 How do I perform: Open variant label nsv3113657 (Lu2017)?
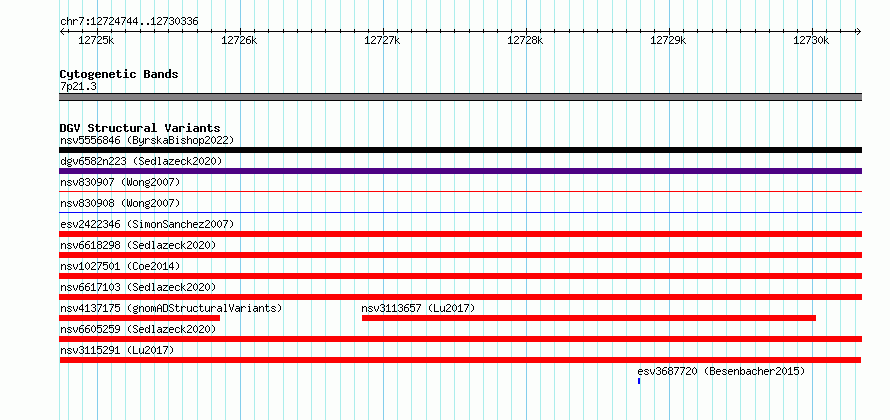click(x=418, y=308)
